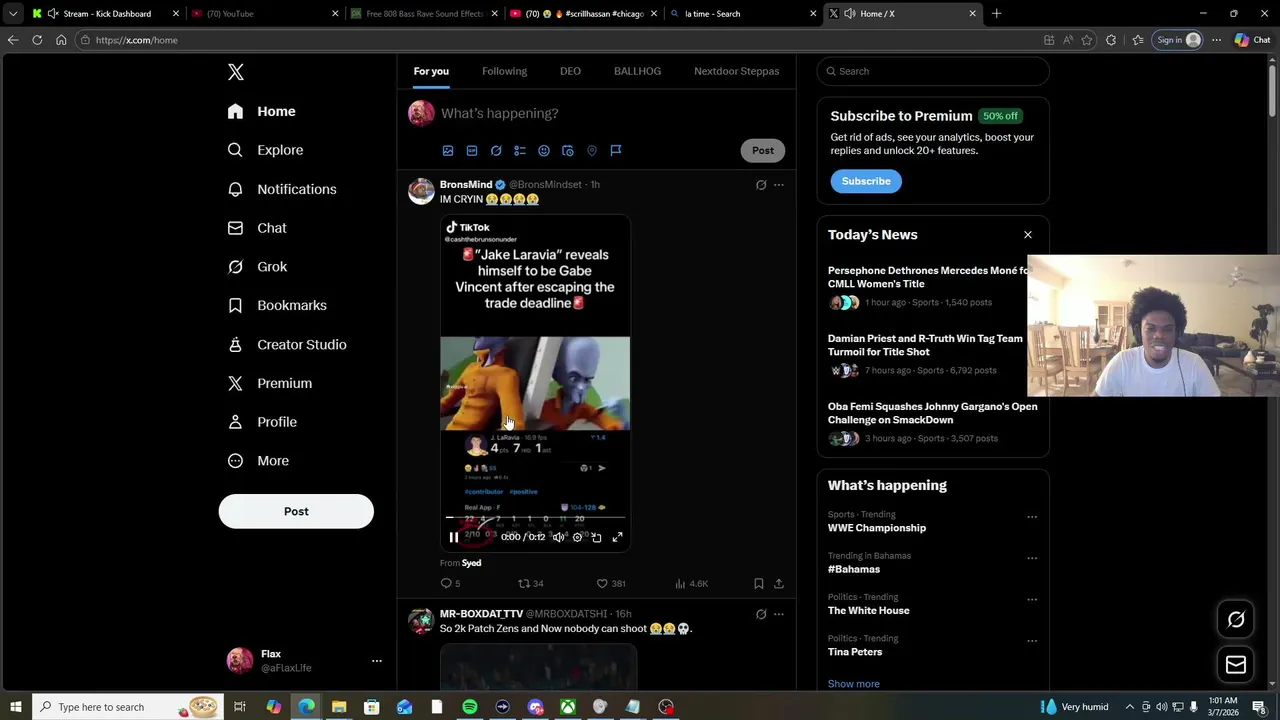
Task: Open Grok from the left sidebar
Action: (257, 267)
